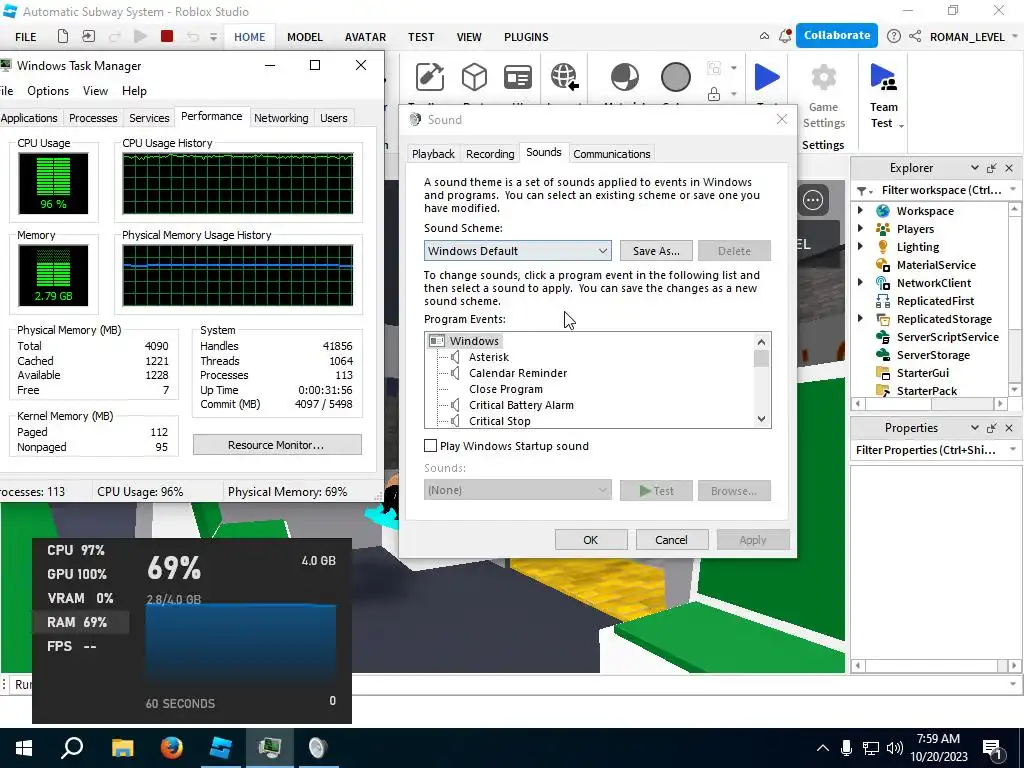Click the Toolbox icon in Roblox ribbon

pos(430,77)
